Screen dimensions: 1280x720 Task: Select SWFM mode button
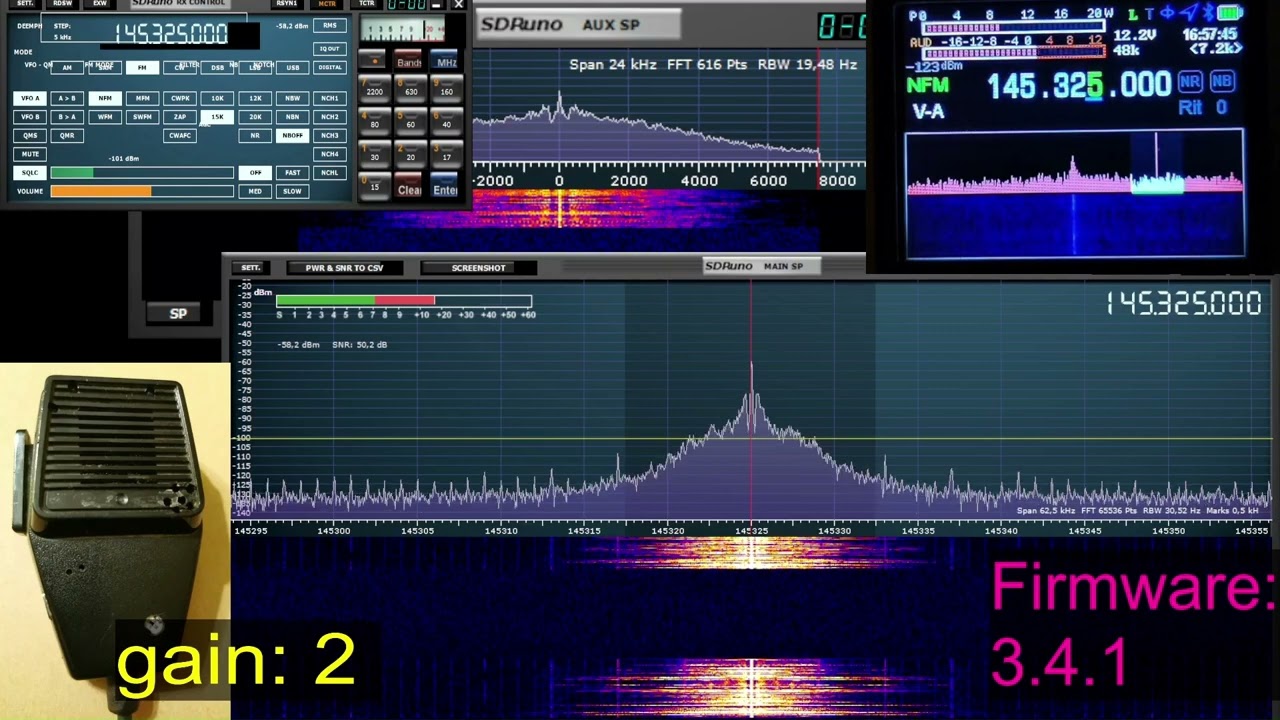(x=142, y=116)
